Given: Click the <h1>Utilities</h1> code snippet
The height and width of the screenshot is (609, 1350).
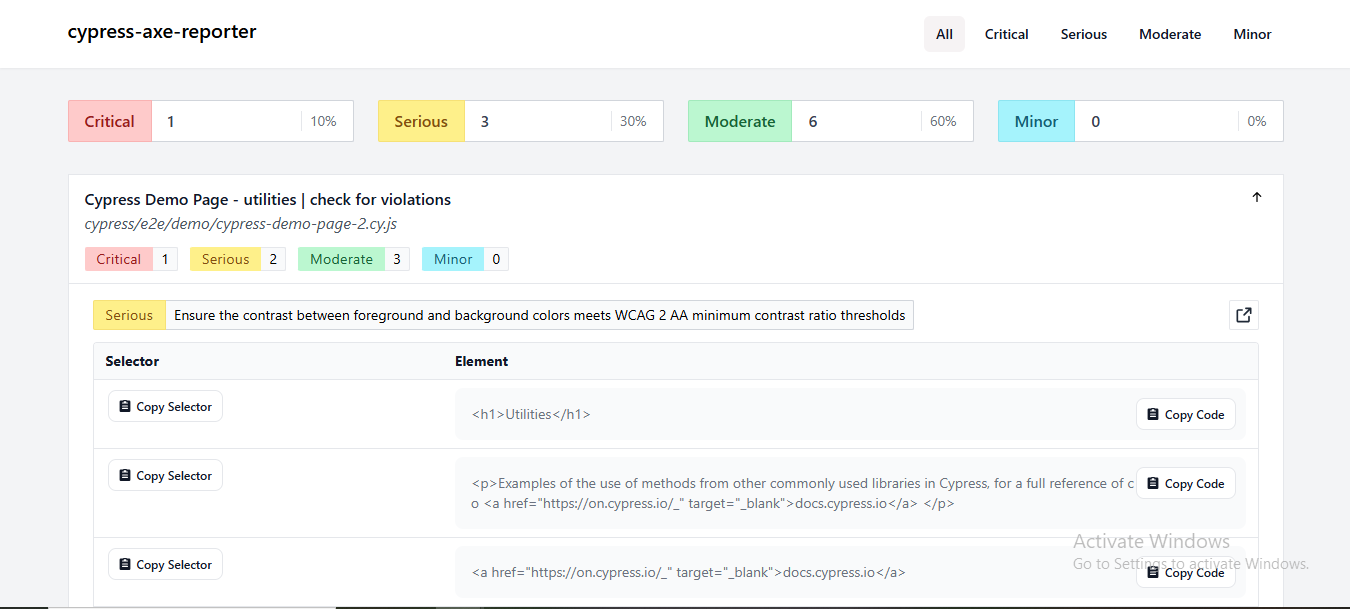Looking at the screenshot, I should [x=531, y=414].
